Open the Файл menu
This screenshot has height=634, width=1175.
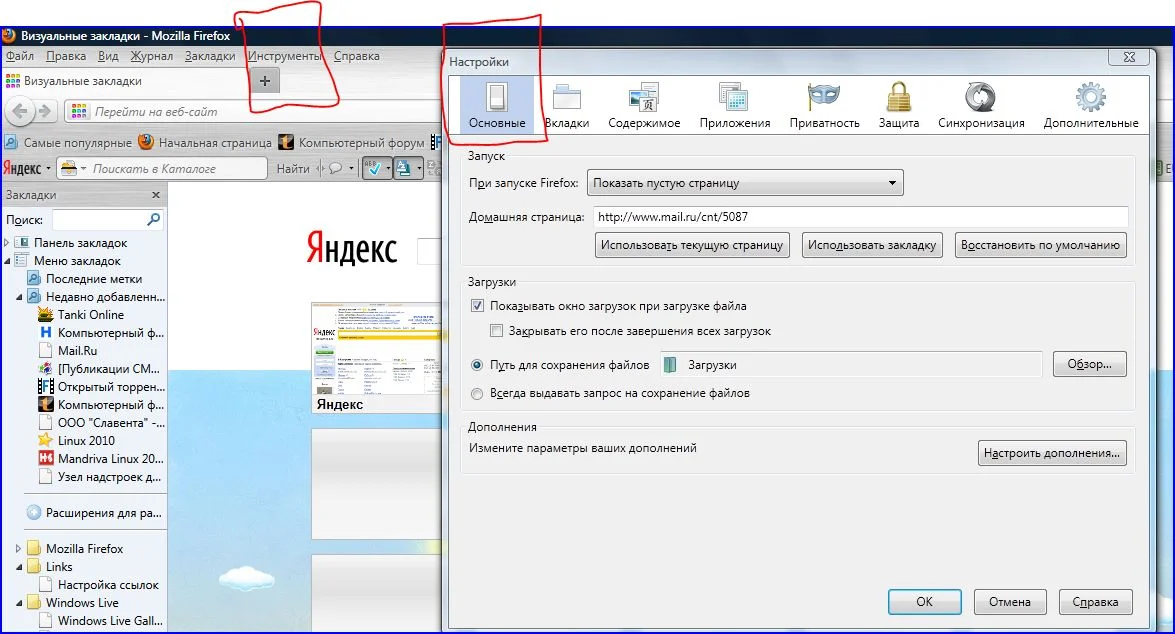coord(19,56)
